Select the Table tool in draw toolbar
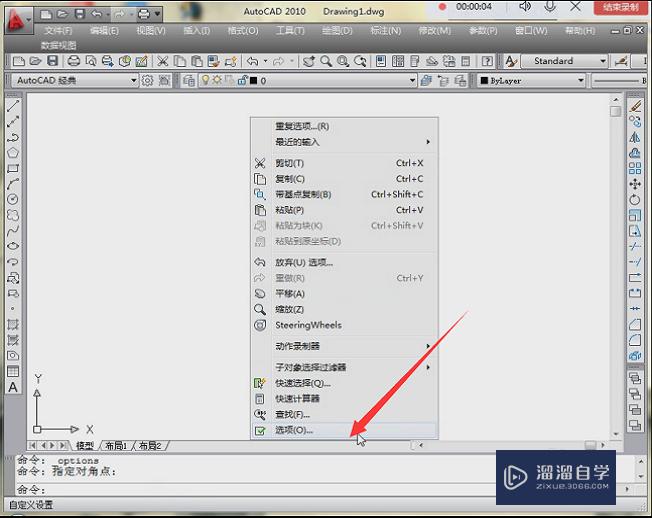The image size is (652, 518). pos(13,372)
